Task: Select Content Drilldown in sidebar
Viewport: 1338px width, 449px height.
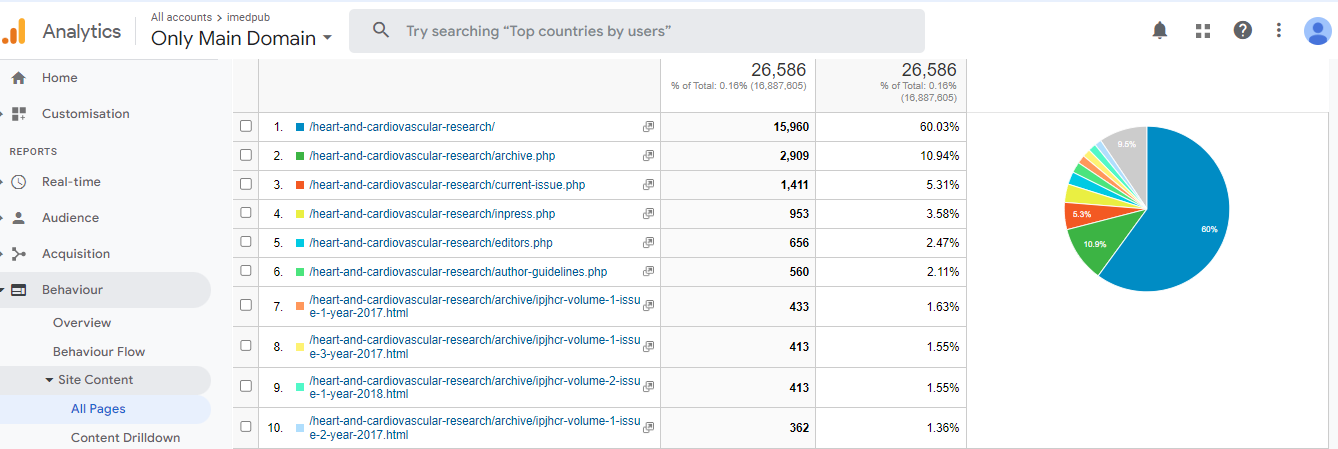Action: [125, 438]
